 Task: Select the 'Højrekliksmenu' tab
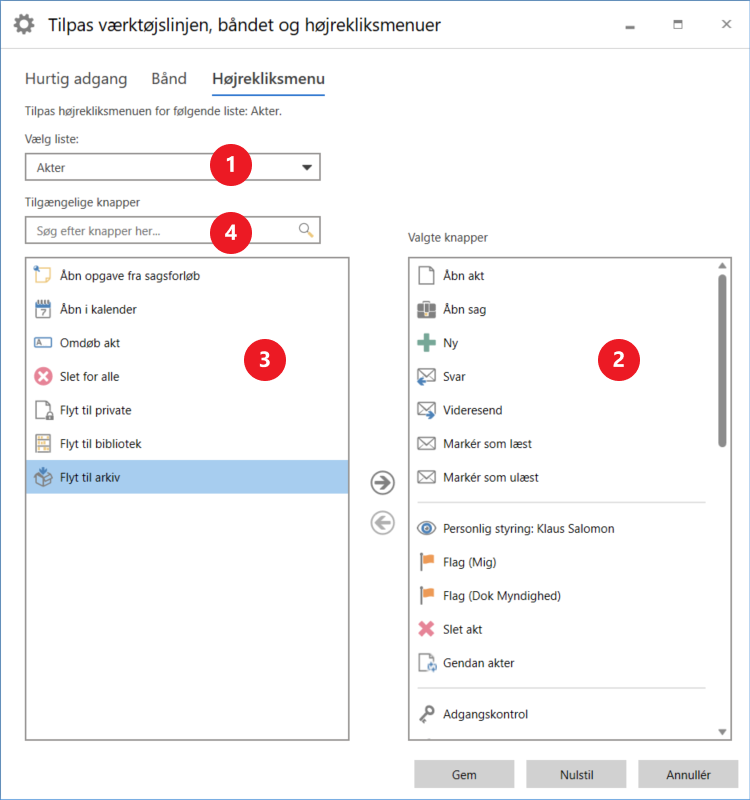point(268,79)
